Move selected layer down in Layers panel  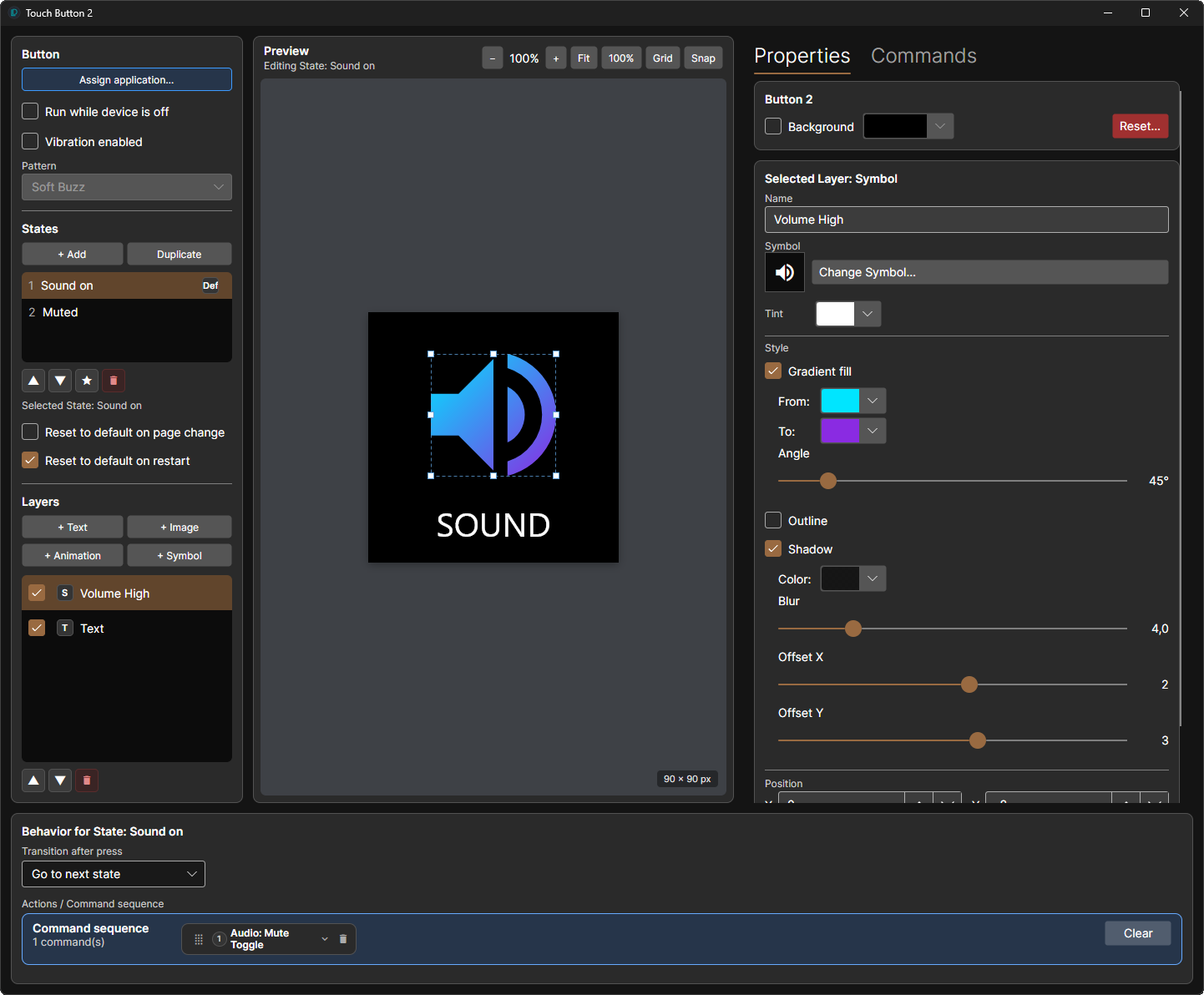pos(60,780)
